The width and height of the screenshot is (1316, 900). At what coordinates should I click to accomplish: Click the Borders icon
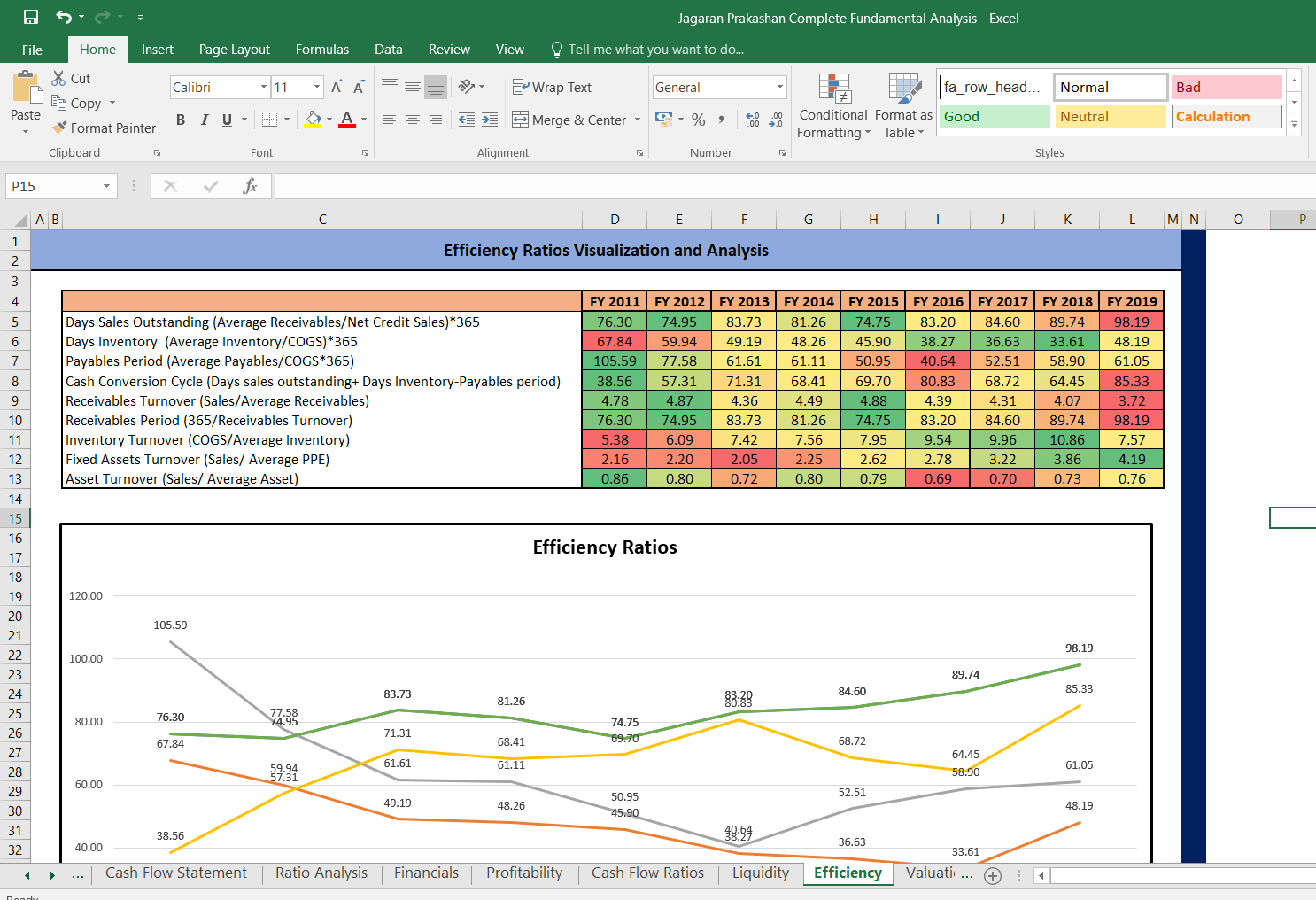(x=270, y=120)
